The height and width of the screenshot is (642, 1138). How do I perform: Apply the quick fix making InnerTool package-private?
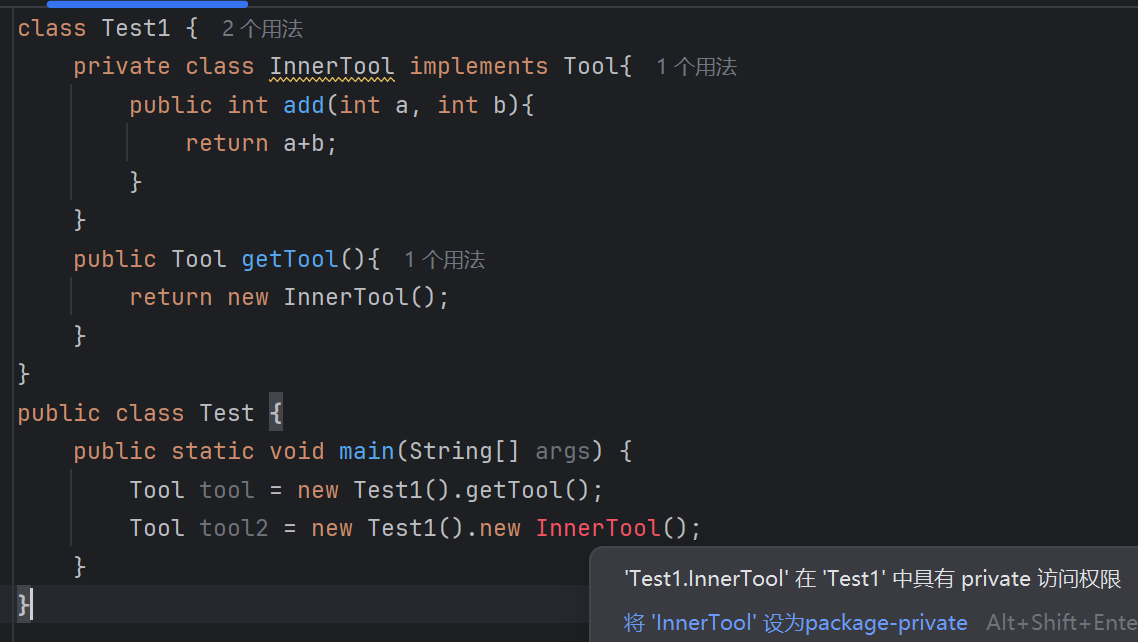coord(795,623)
